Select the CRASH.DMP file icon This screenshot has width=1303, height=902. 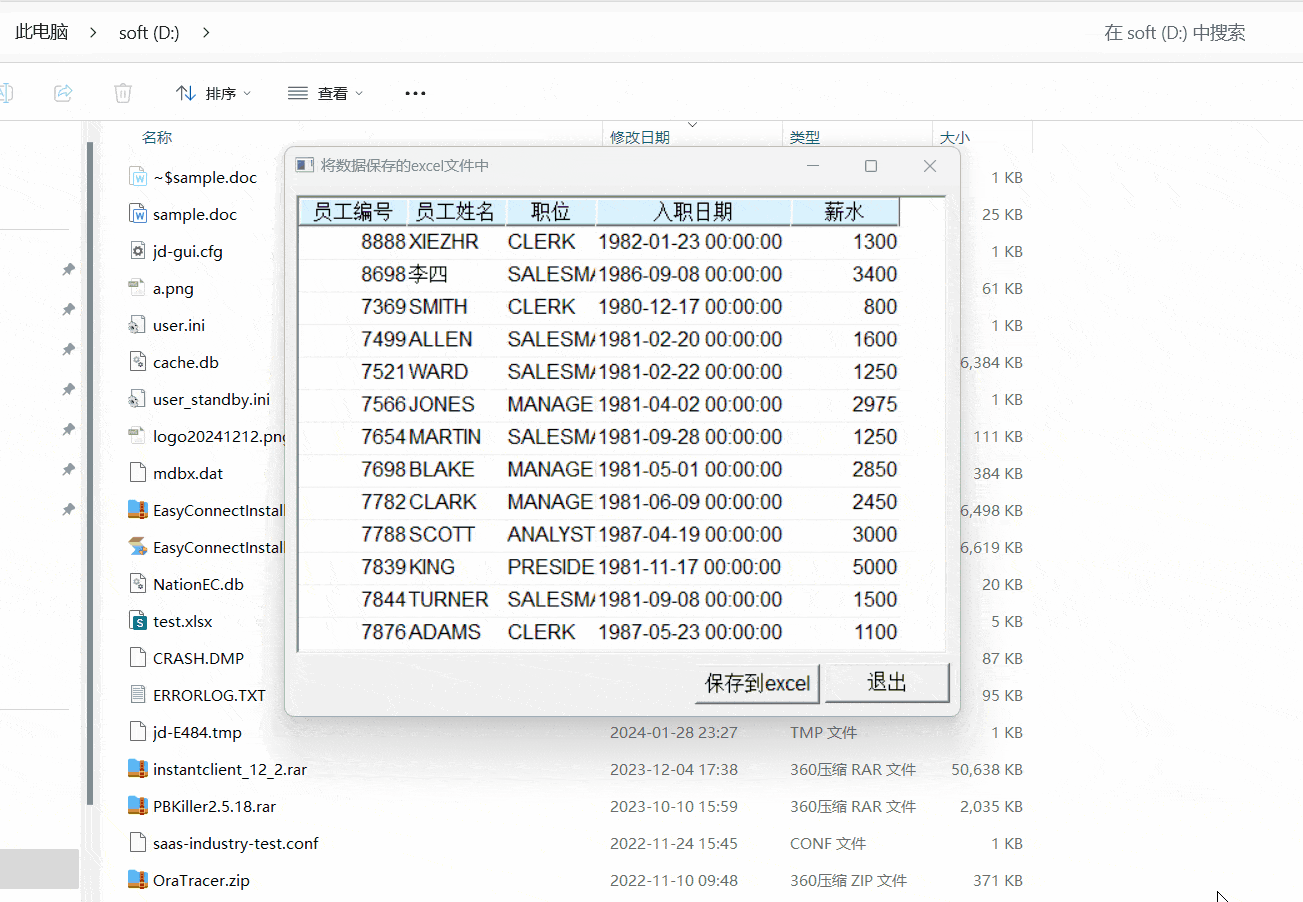(x=138, y=658)
